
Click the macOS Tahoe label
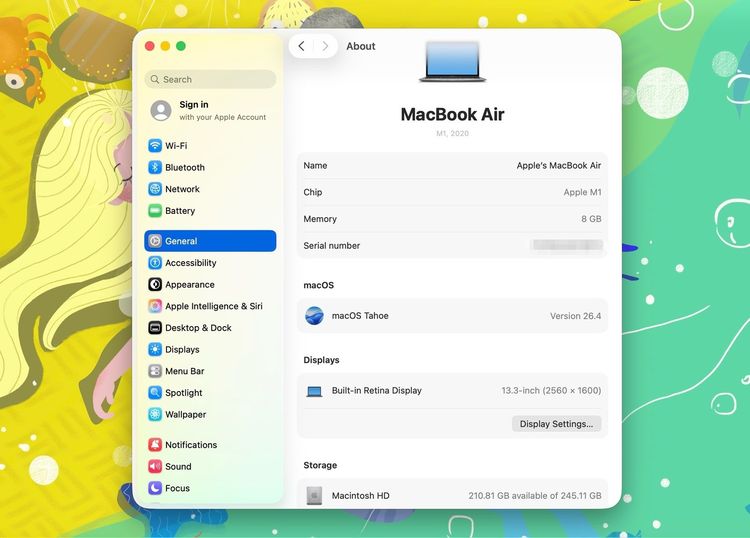360,316
